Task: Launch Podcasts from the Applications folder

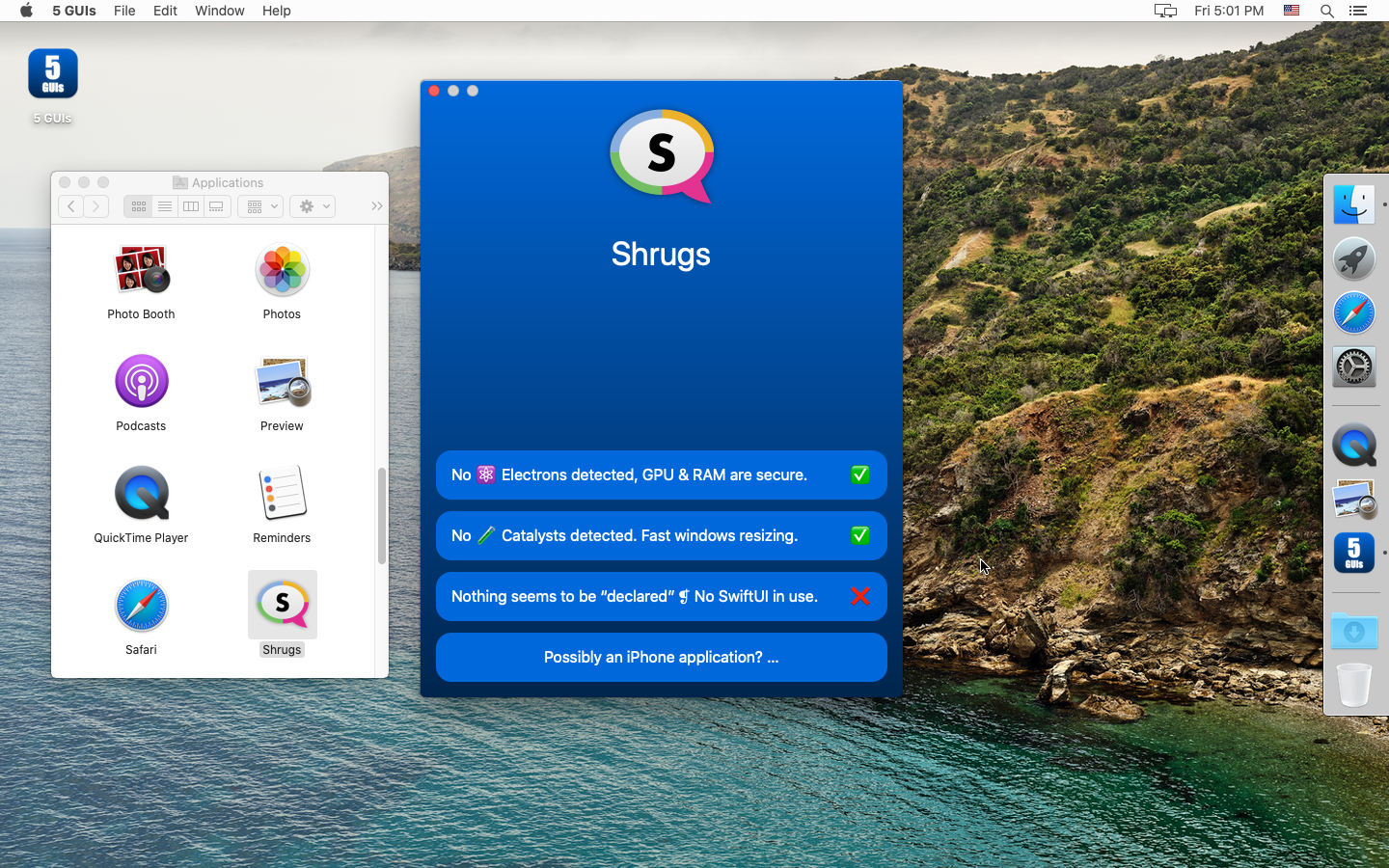Action: 141,382
